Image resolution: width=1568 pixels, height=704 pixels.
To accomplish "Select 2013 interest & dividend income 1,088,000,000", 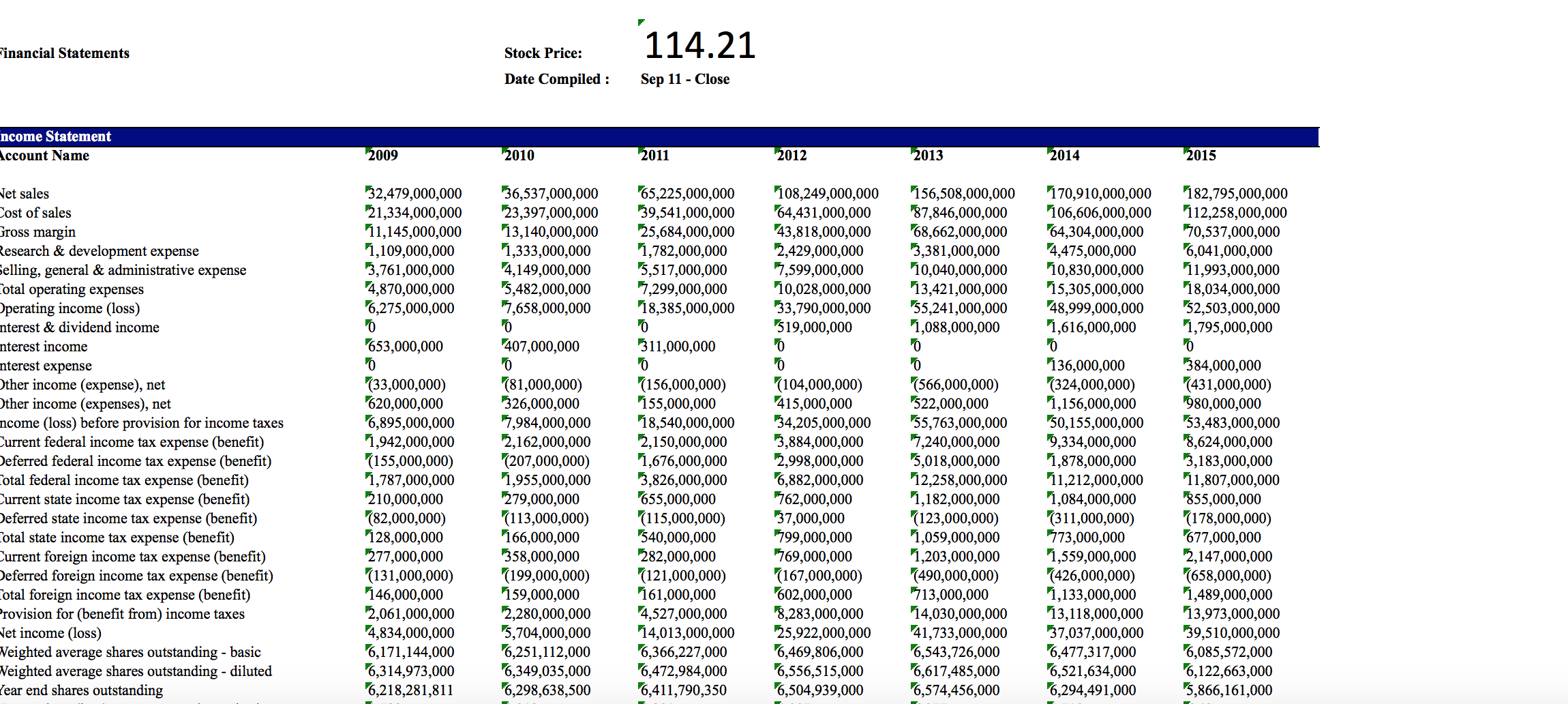I will click(x=956, y=327).
